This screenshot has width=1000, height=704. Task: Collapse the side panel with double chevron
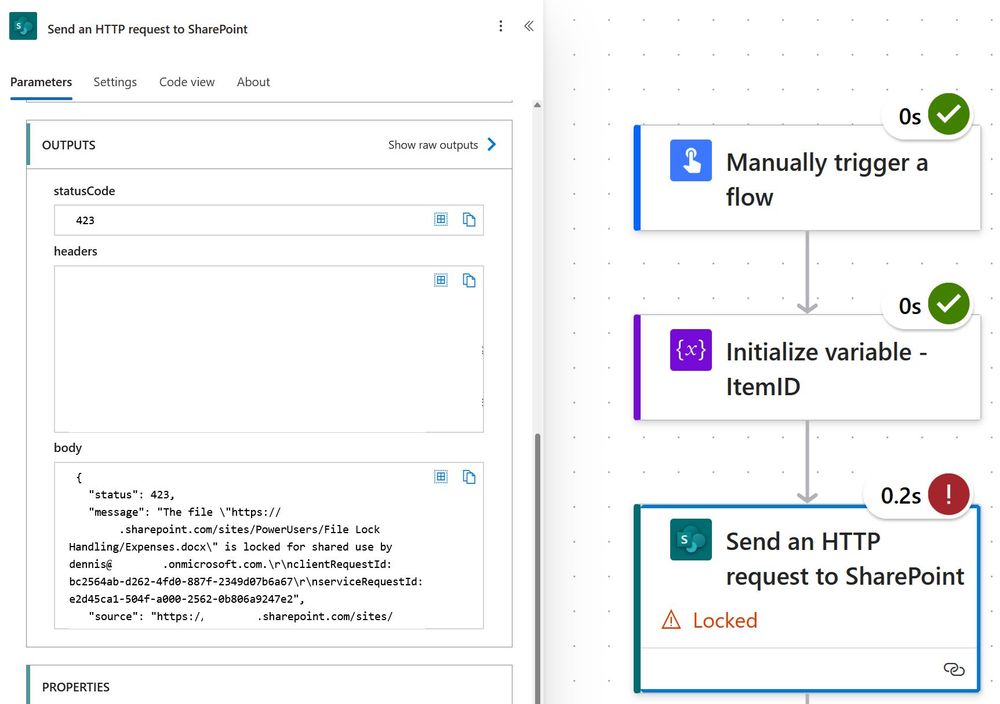coord(529,26)
